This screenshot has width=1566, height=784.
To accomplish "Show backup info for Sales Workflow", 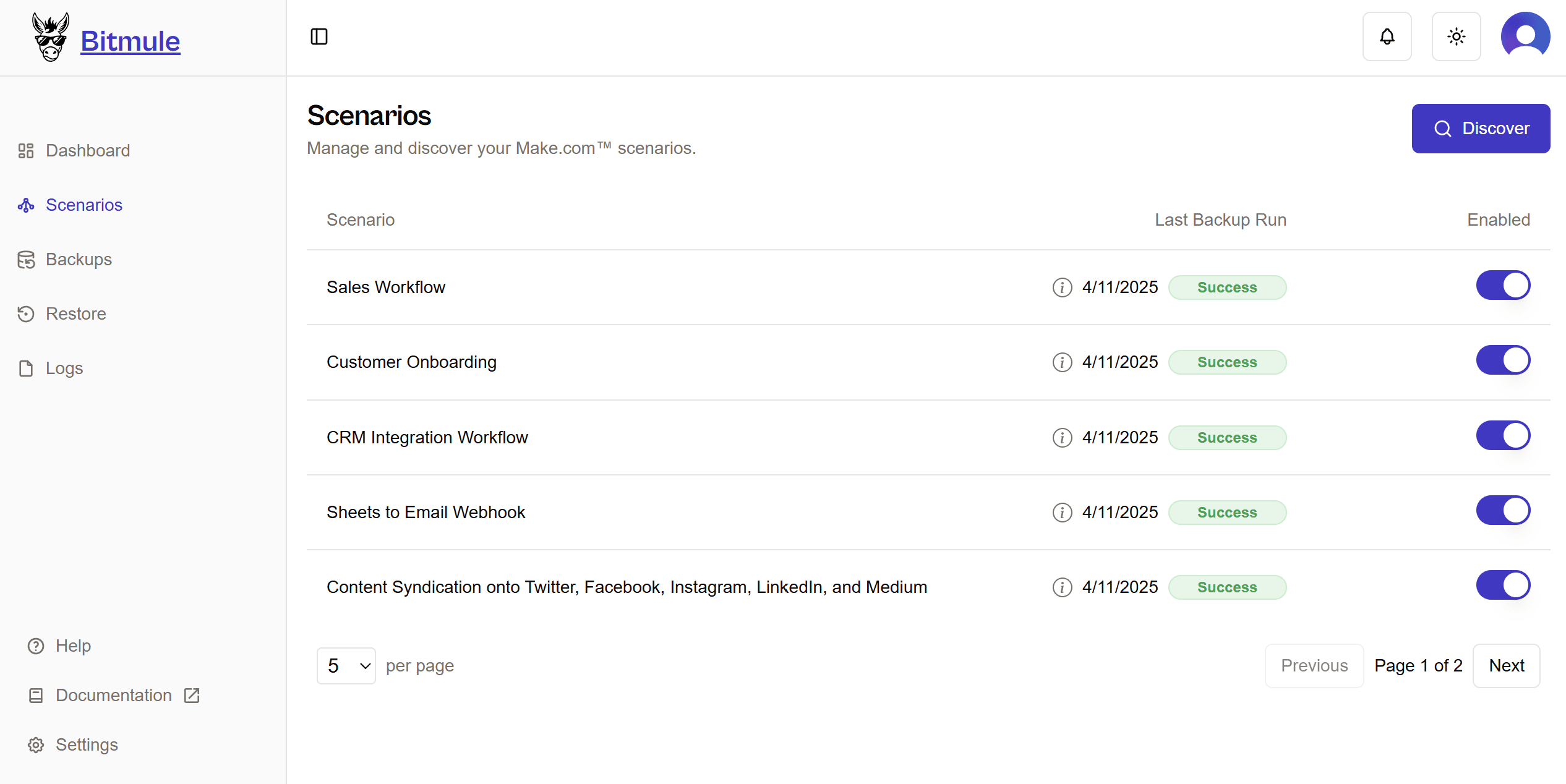I will pyautogui.click(x=1062, y=288).
